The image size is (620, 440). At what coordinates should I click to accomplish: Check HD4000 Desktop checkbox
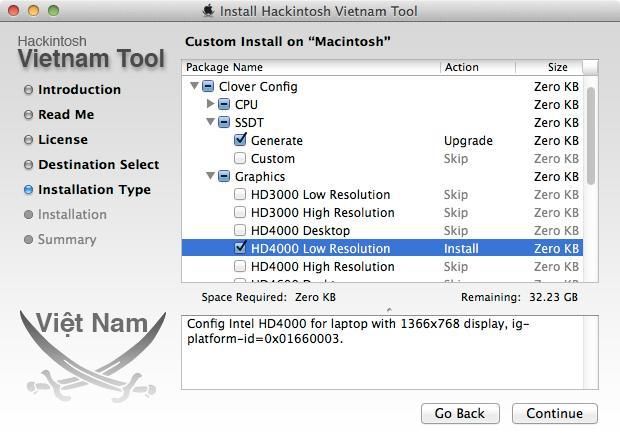pyautogui.click(x=240, y=230)
